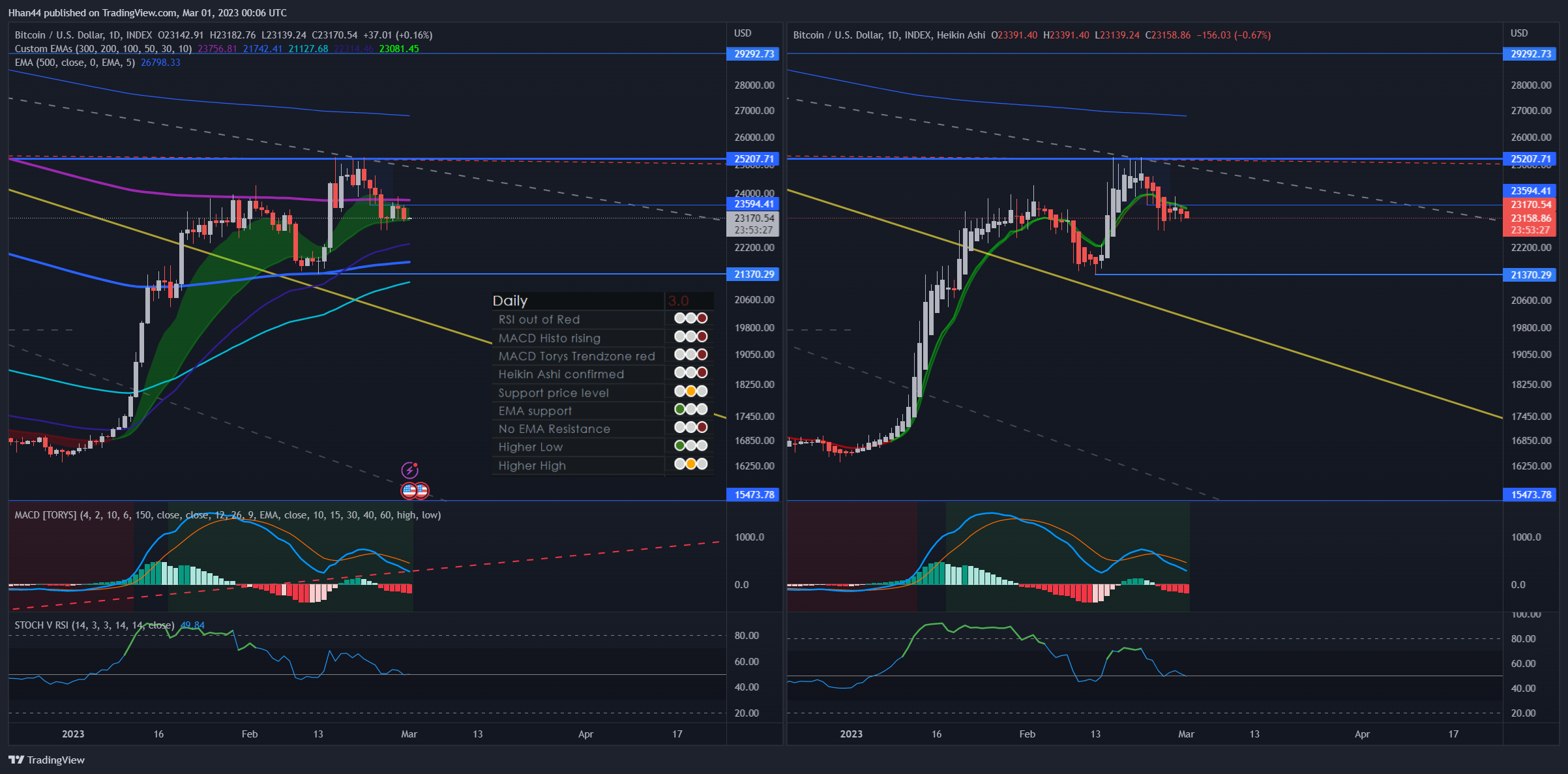Click red 23158.86 price label on Heikin Ashi chart

[x=1530, y=218]
